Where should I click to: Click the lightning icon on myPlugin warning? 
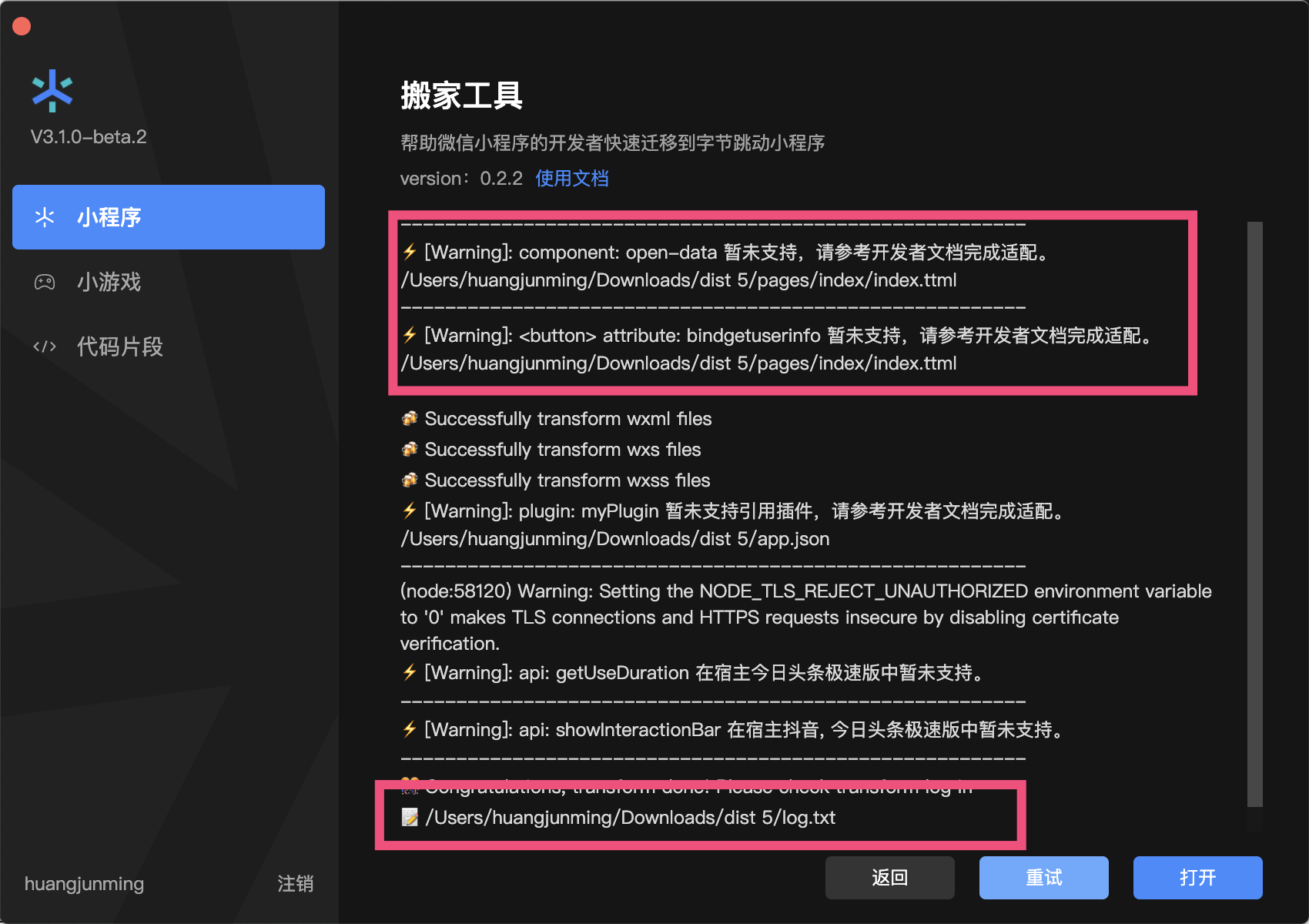tap(410, 511)
